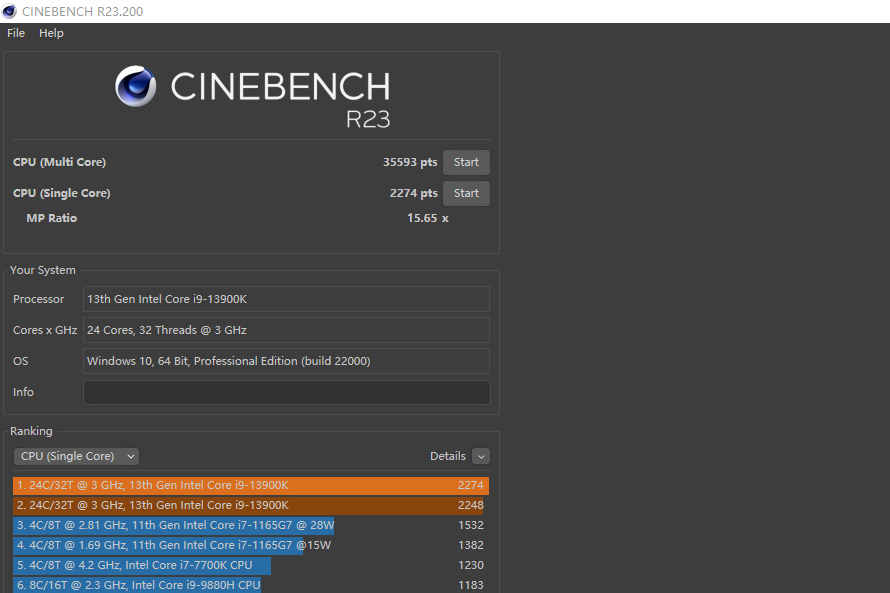
Task: Click the Cinebench title bar app icon
Action: [x=9, y=11]
